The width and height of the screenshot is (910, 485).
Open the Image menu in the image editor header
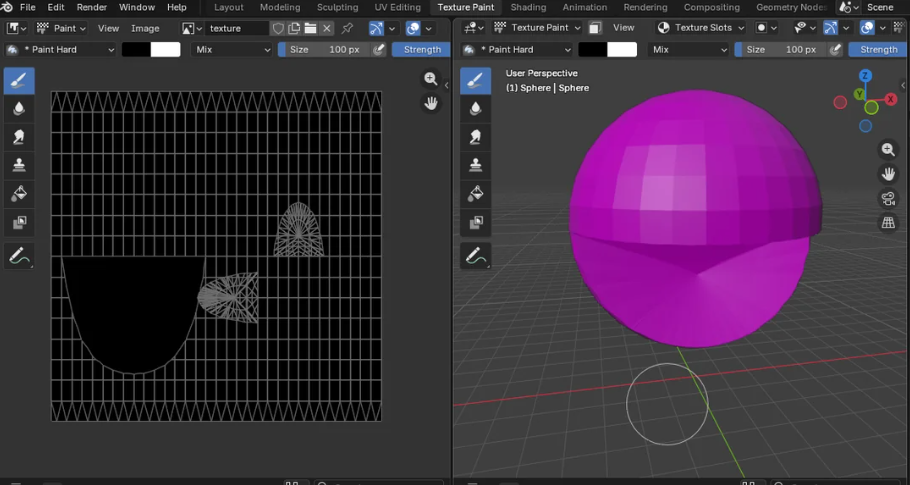(x=145, y=28)
